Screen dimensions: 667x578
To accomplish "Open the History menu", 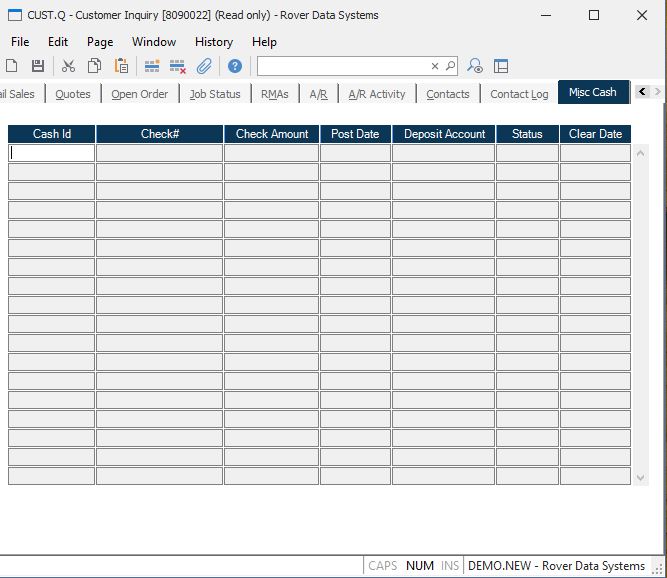I will click(213, 42).
